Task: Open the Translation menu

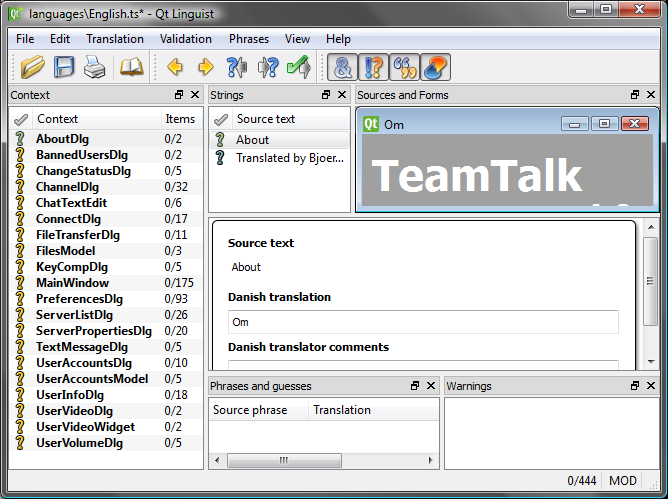Action: click(115, 39)
